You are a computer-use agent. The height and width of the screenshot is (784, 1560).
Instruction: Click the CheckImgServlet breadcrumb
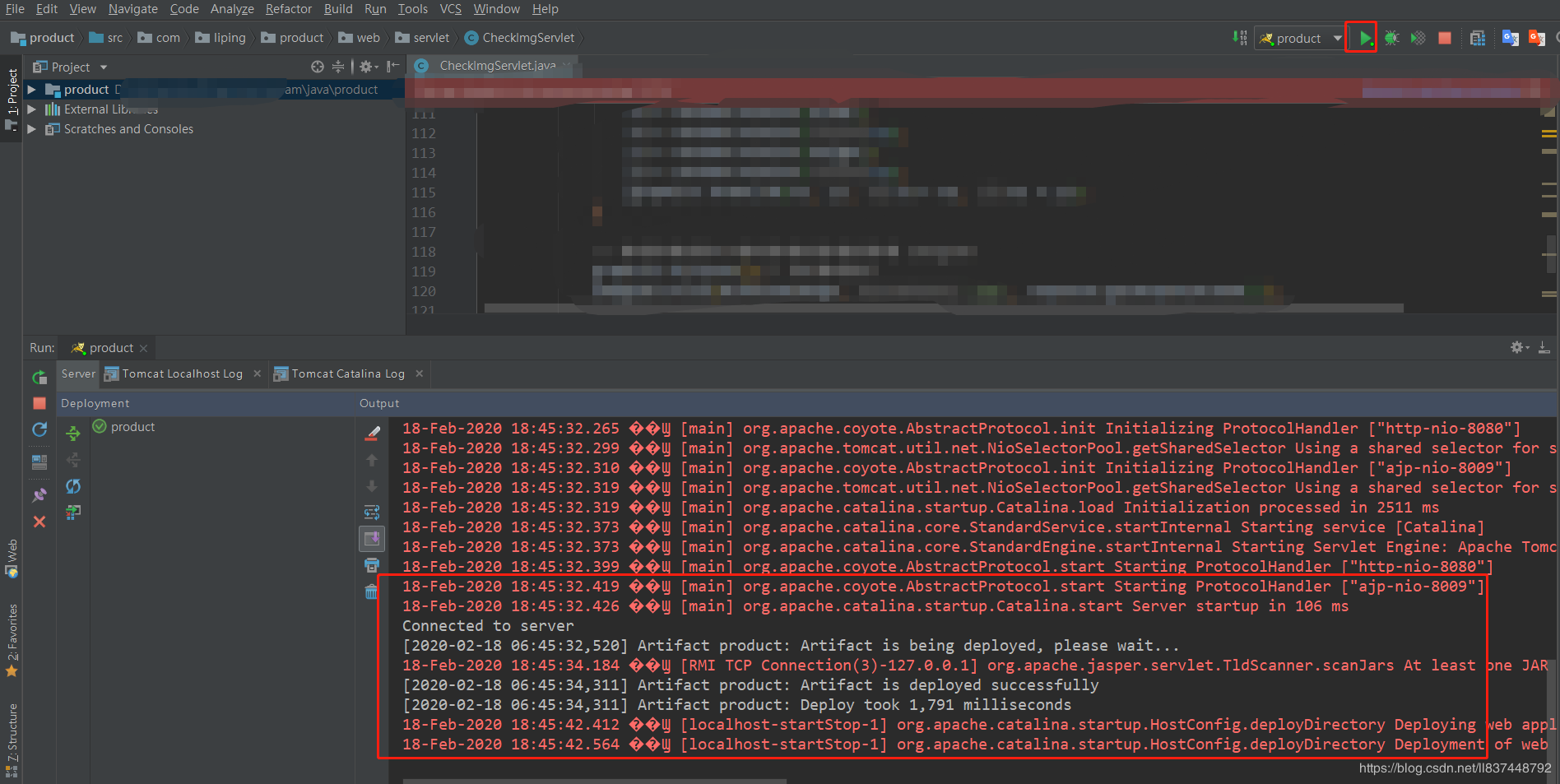pos(520,38)
